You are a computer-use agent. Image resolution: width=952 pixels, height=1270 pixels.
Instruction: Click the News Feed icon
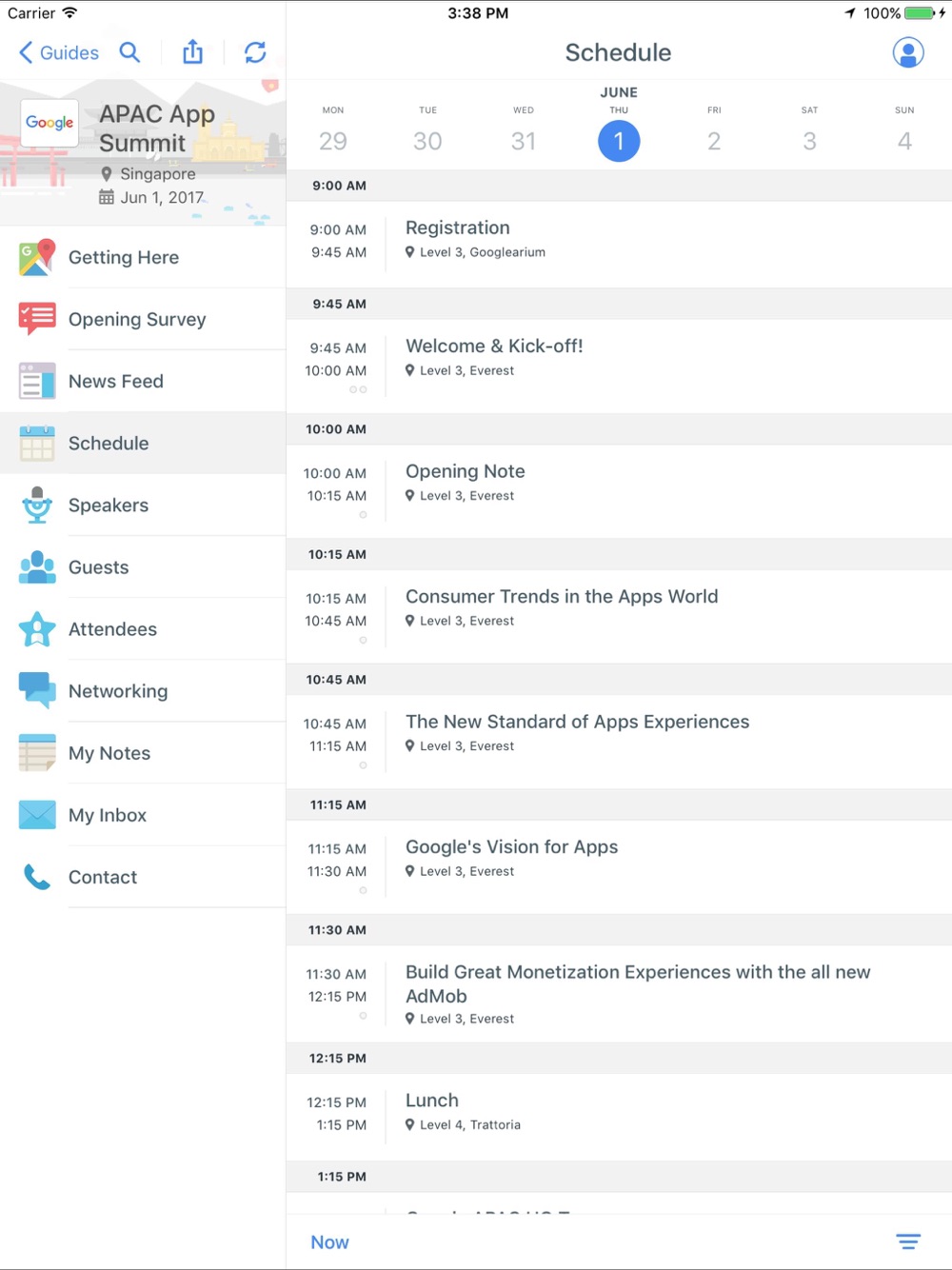click(37, 381)
